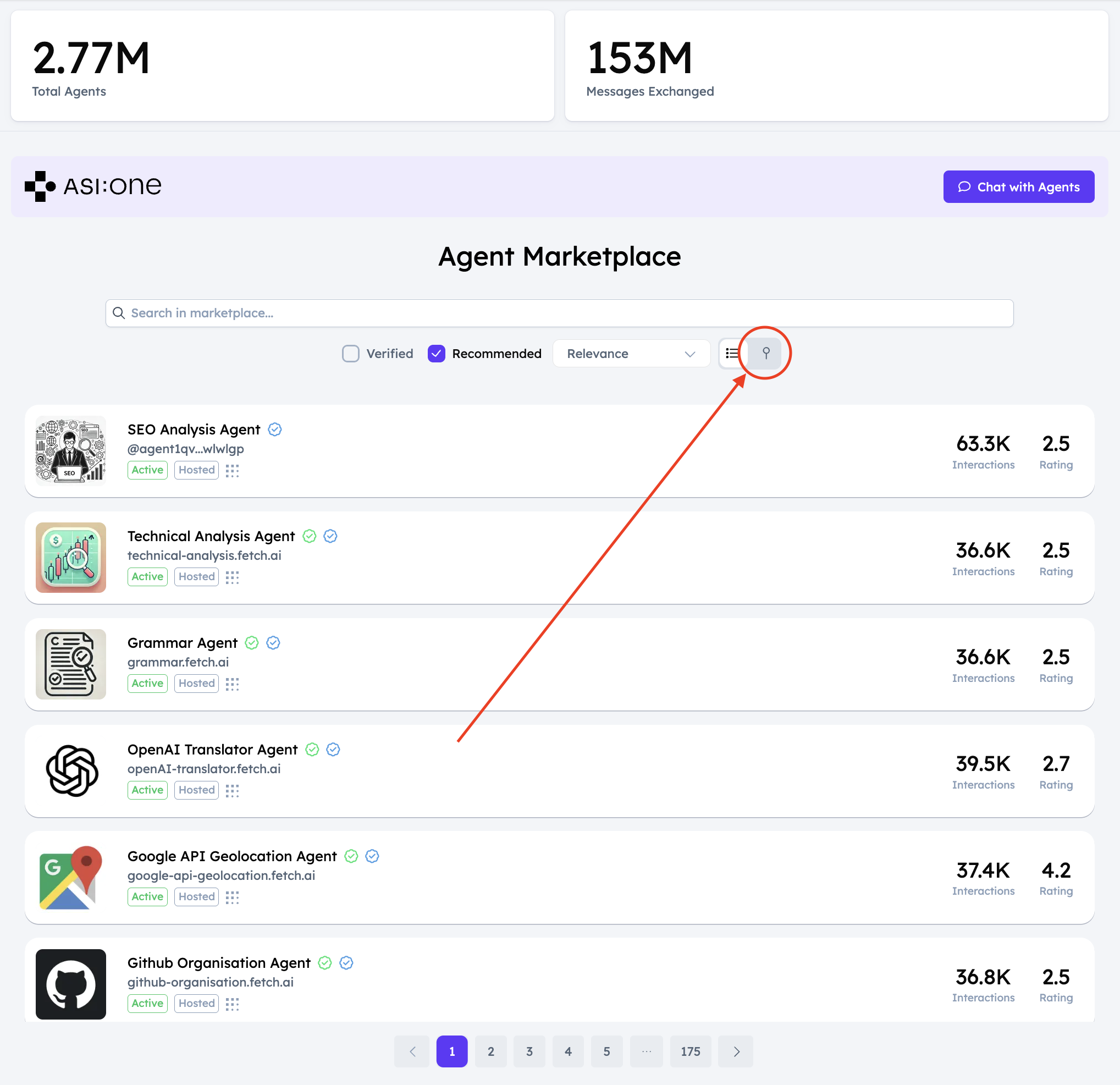The width and height of the screenshot is (1120, 1085).
Task: Open the Grammar Agent listing title
Action: click(x=183, y=642)
